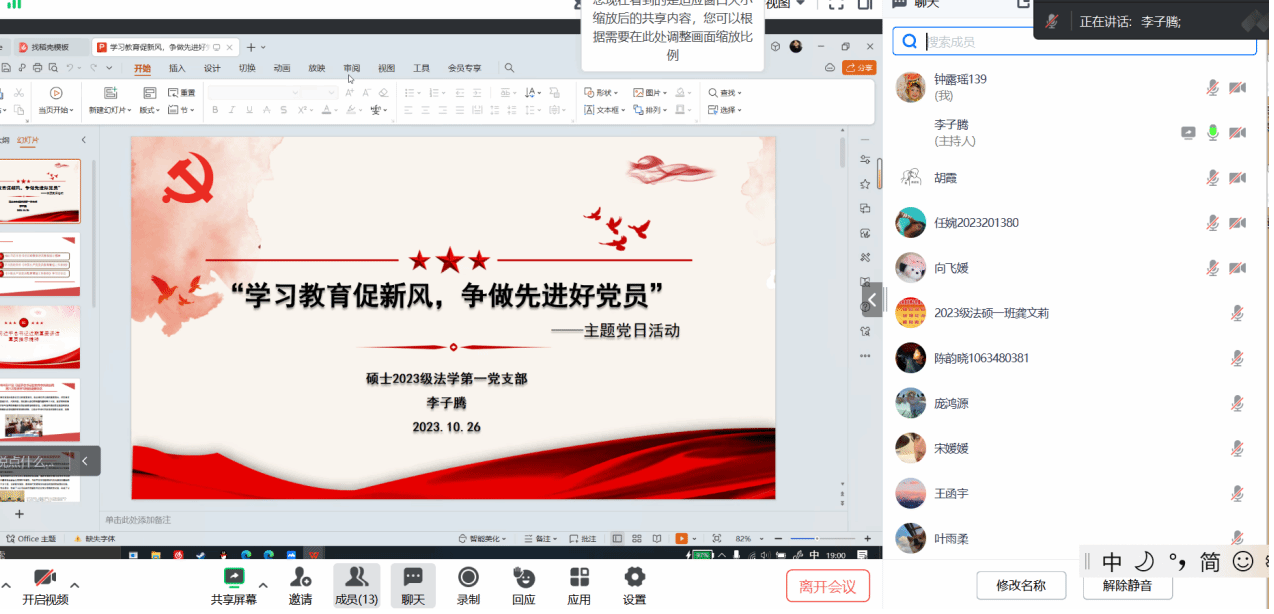Toggle 李子腾's green microphone icon

pyautogui.click(x=1213, y=132)
